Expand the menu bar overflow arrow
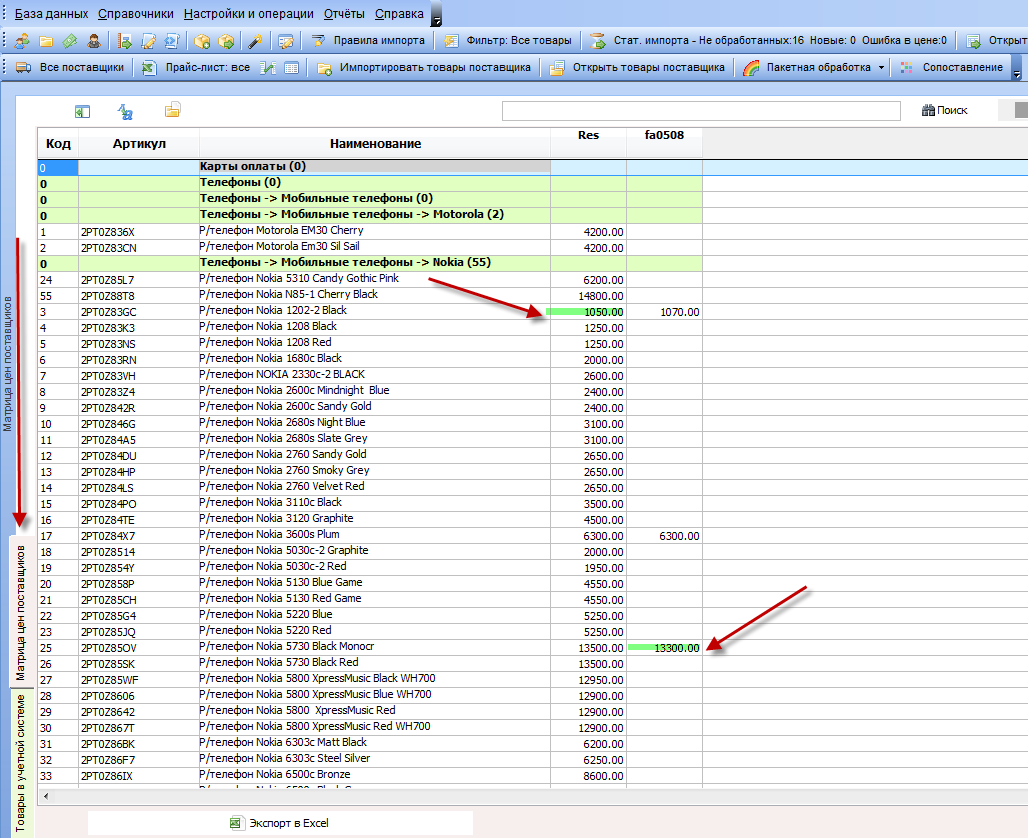1028x838 pixels. (436, 14)
